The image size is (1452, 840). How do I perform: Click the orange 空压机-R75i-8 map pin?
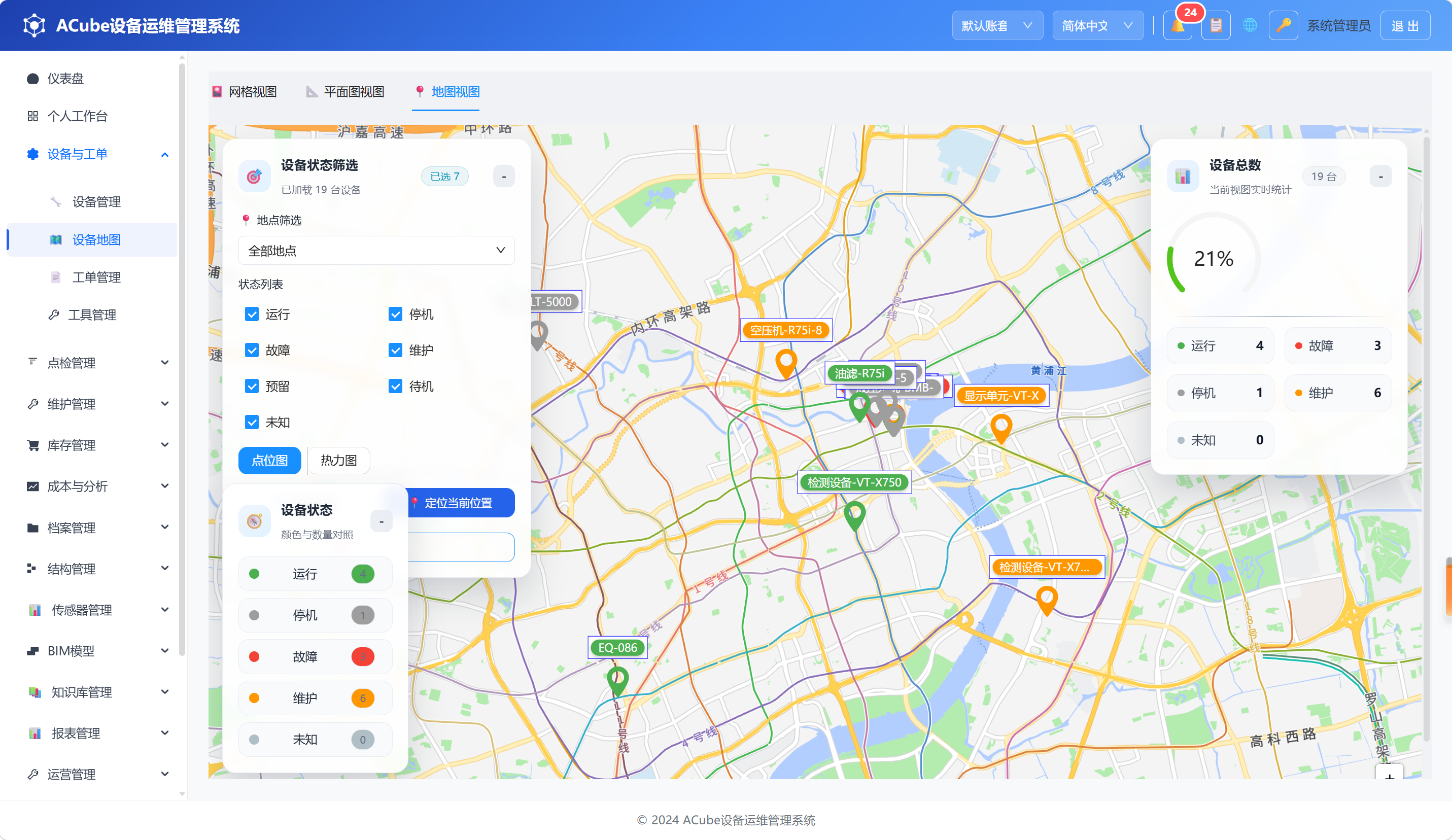point(786,364)
